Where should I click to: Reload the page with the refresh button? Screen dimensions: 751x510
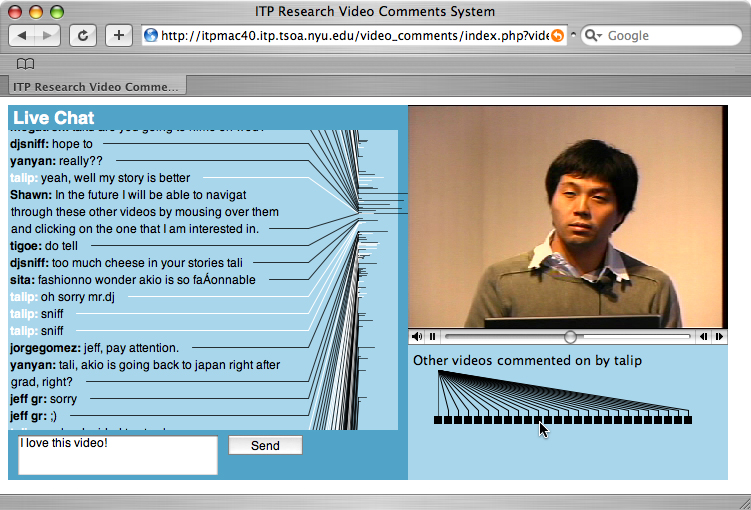click(x=82, y=36)
